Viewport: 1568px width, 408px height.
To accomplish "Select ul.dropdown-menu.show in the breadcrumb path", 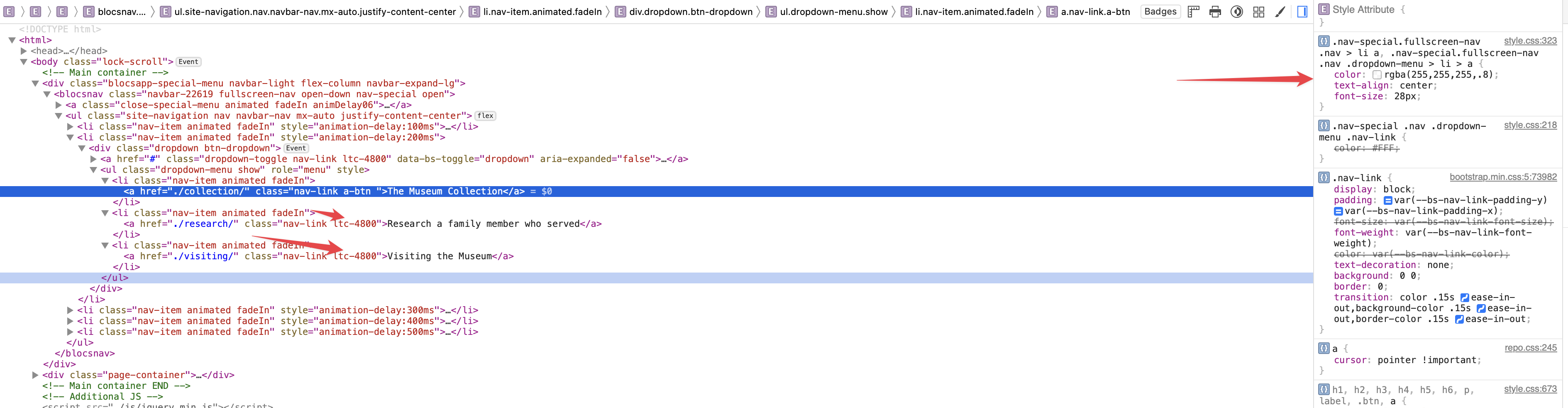I will pyautogui.click(x=833, y=12).
